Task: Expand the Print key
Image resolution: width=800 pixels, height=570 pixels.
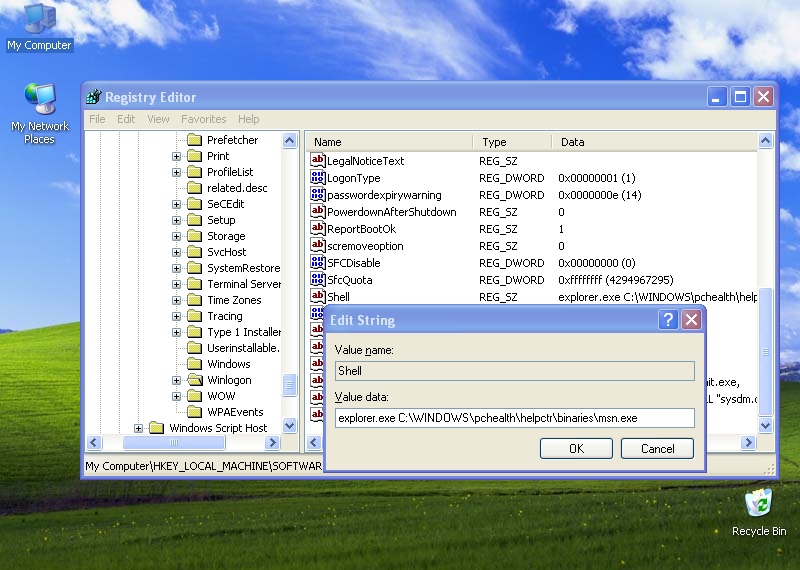Action: click(176, 156)
